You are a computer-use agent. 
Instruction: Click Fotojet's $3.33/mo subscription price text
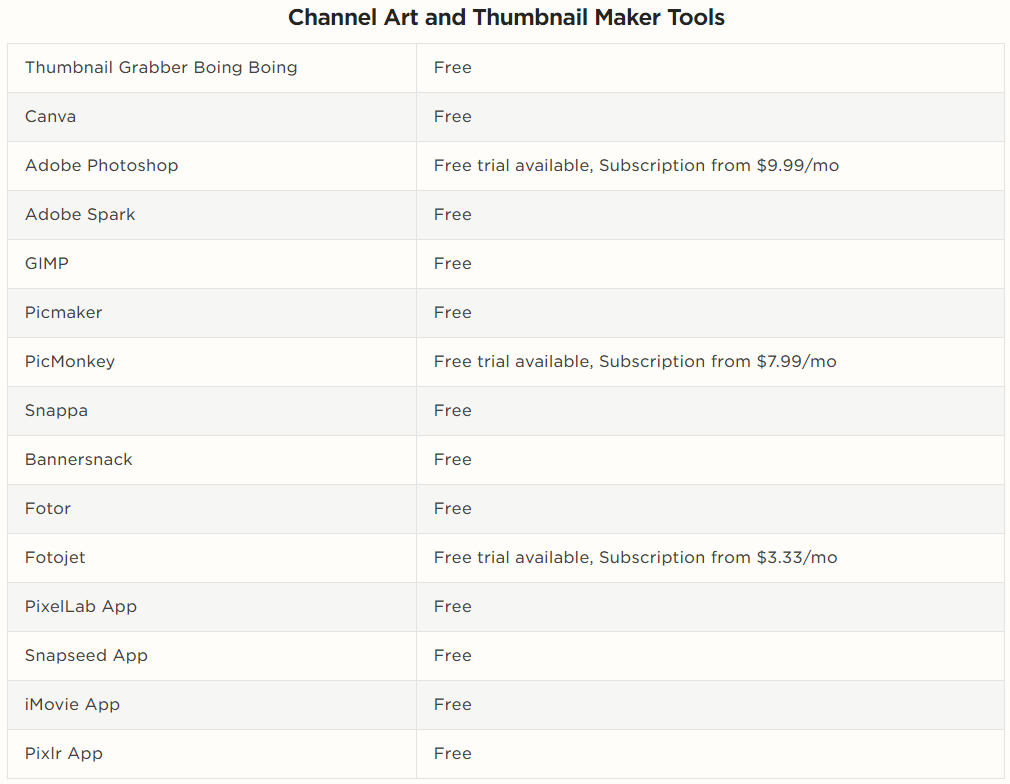coord(797,557)
